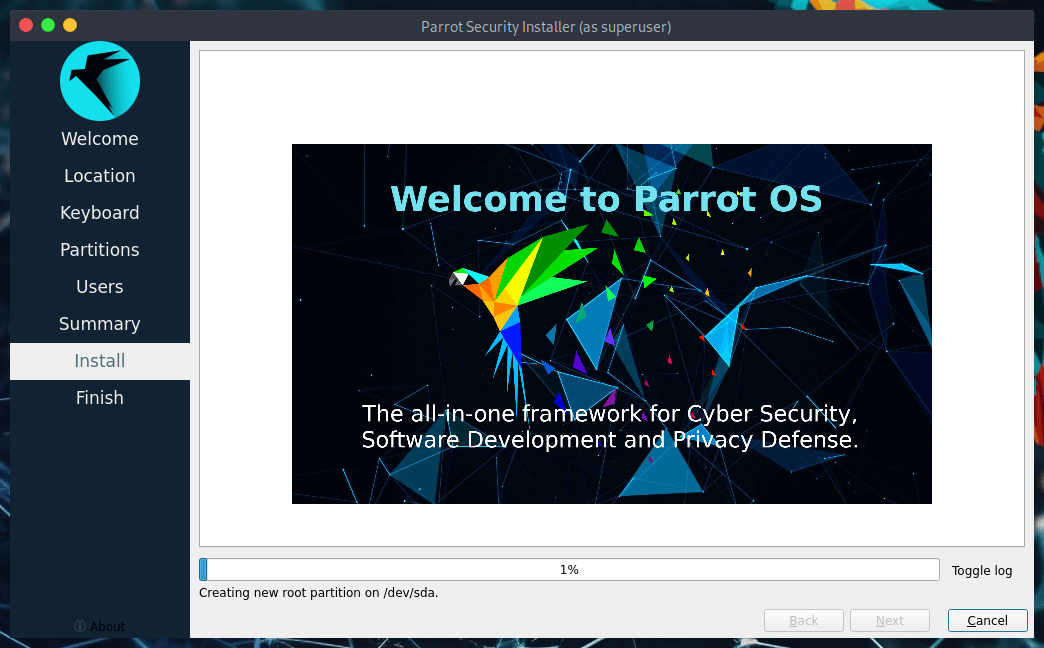Click the 1% installation progress bar
This screenshot has height=648, width=1044.
click(569, 569)
